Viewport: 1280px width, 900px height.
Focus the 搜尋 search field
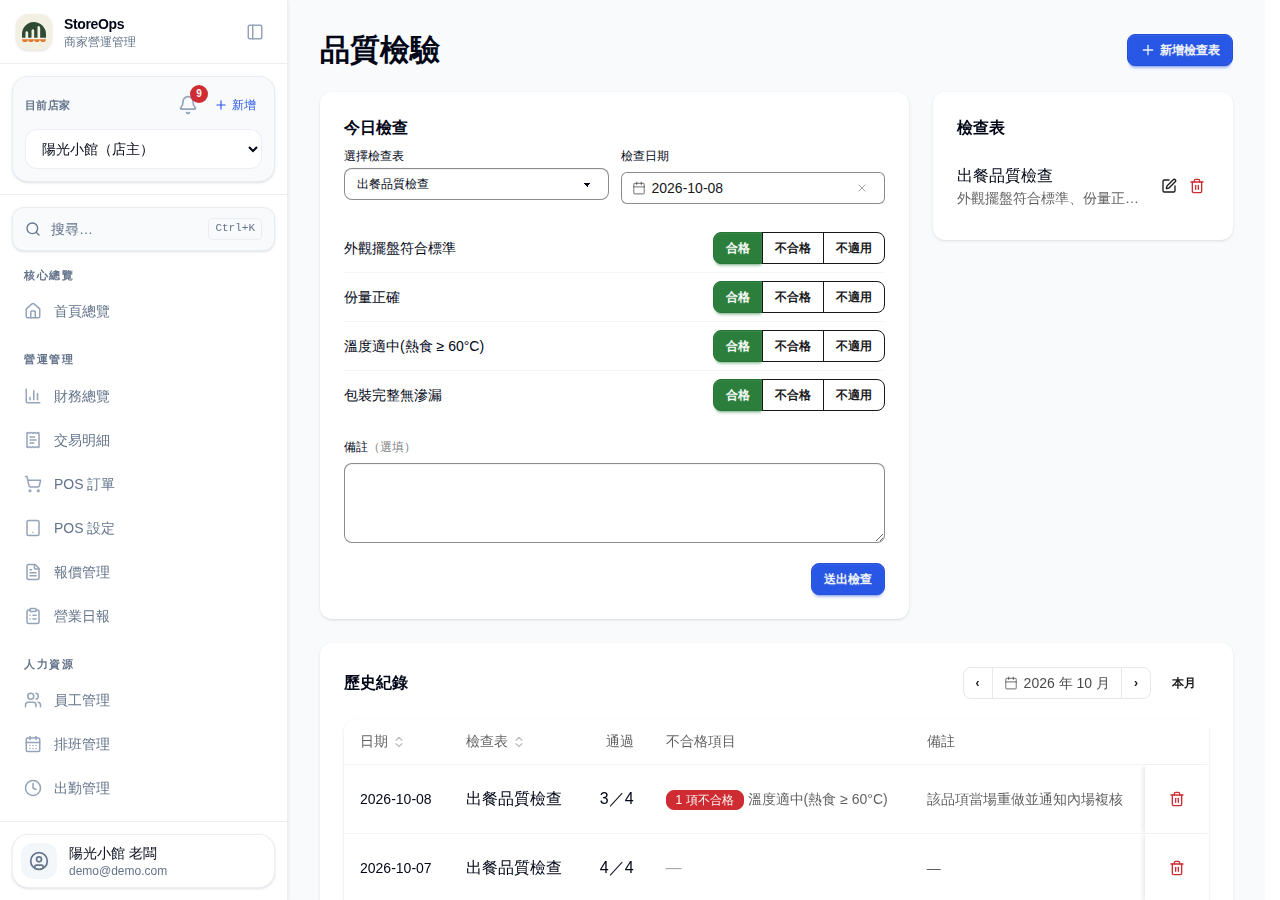pyautogui.click(x=143, y=229)
